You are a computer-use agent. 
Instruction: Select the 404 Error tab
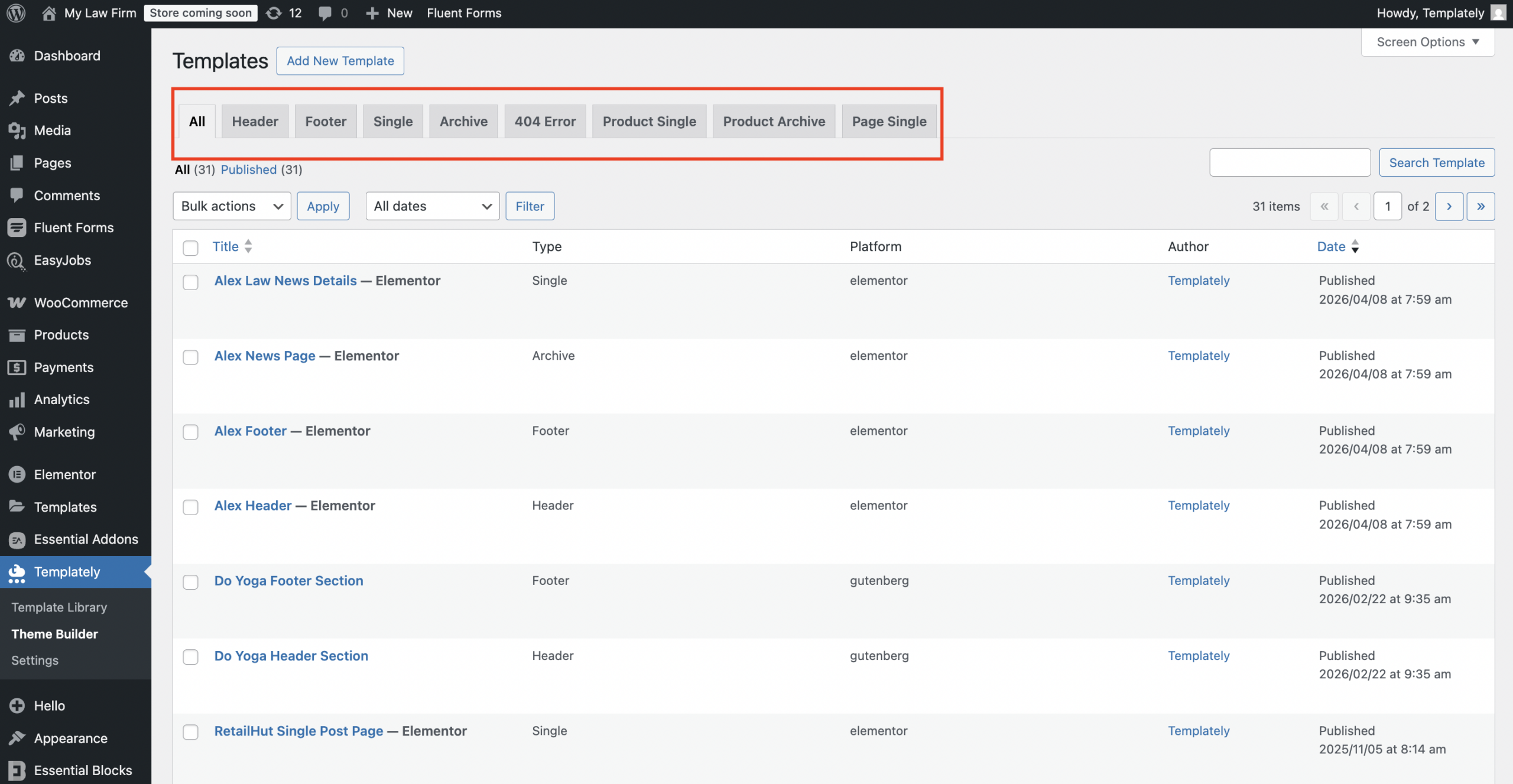click(x=545, y=121)
